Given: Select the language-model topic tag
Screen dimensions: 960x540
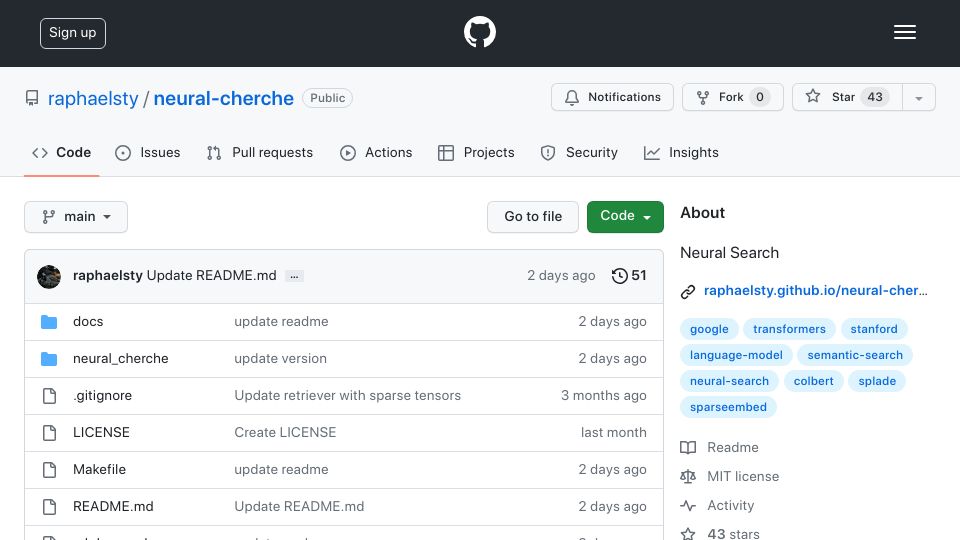Looking at the screenshot, I should pos(736,355).
